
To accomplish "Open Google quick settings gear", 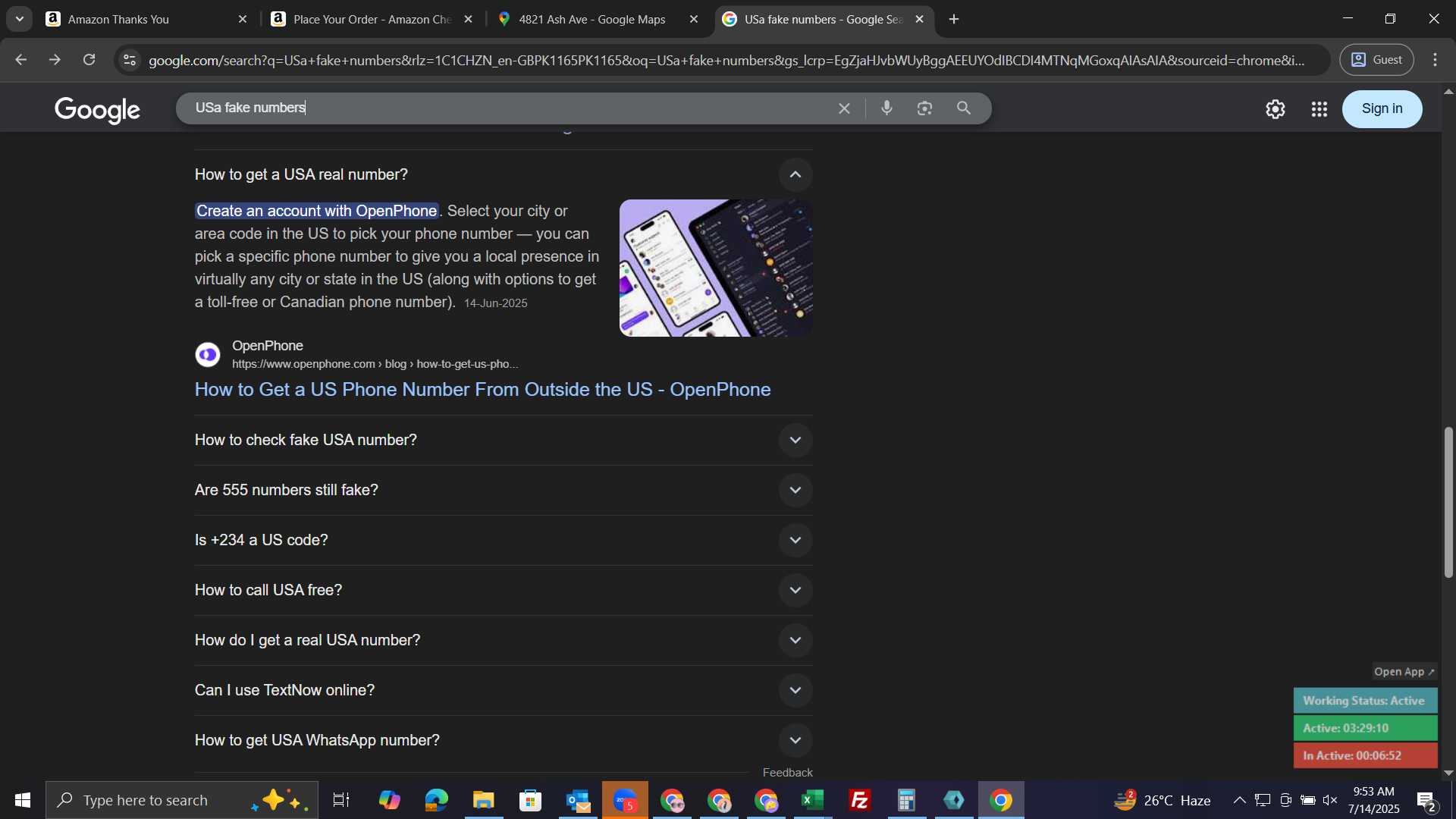I will 1276,109.
